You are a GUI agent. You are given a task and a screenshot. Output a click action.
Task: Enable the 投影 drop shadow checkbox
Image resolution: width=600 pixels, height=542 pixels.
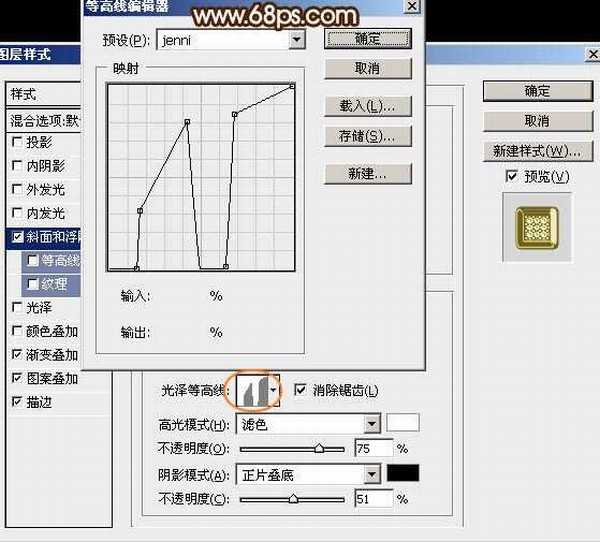click(17, 142)
